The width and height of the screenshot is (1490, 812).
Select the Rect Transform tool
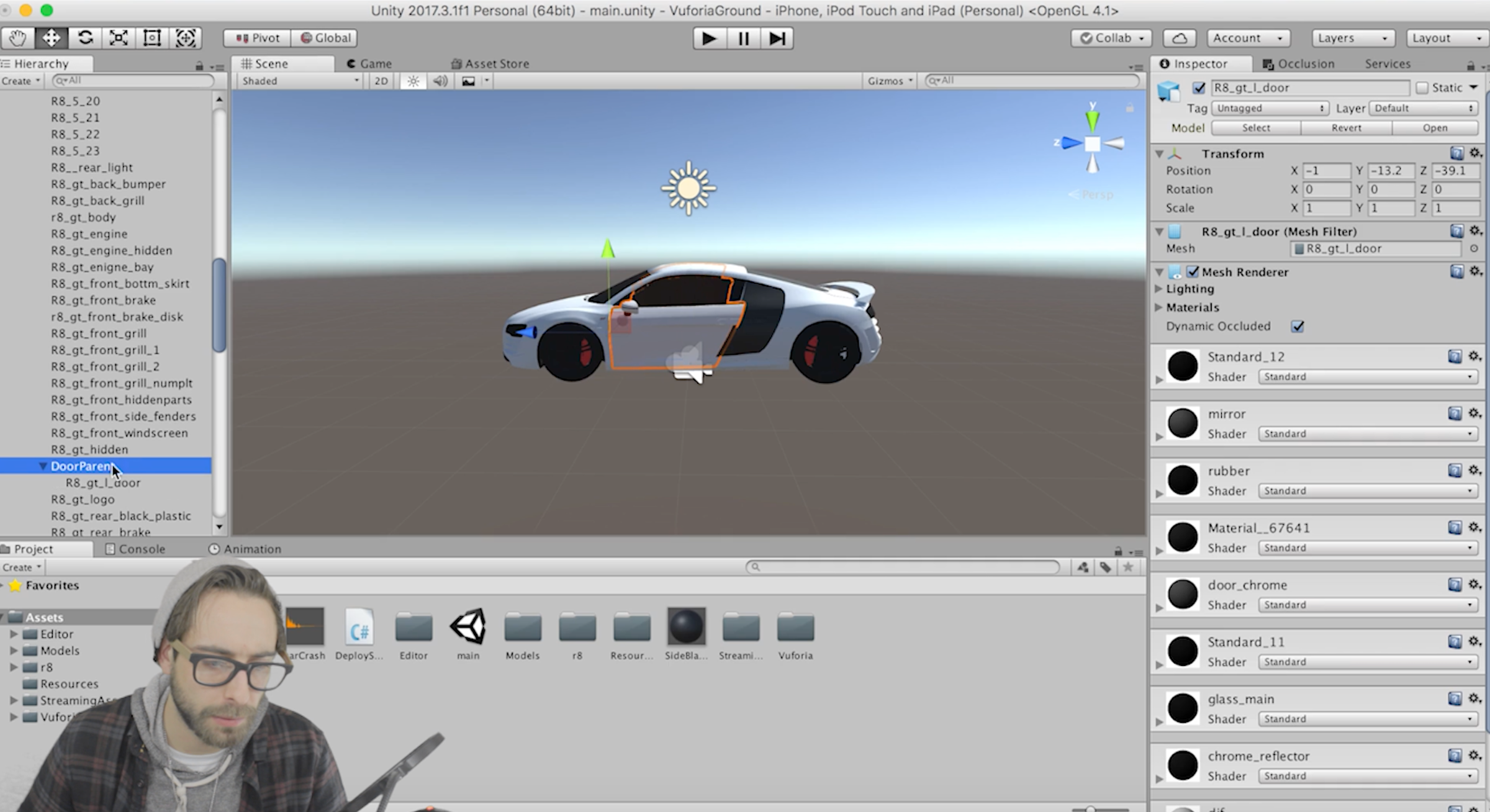(x=152, y=38)
